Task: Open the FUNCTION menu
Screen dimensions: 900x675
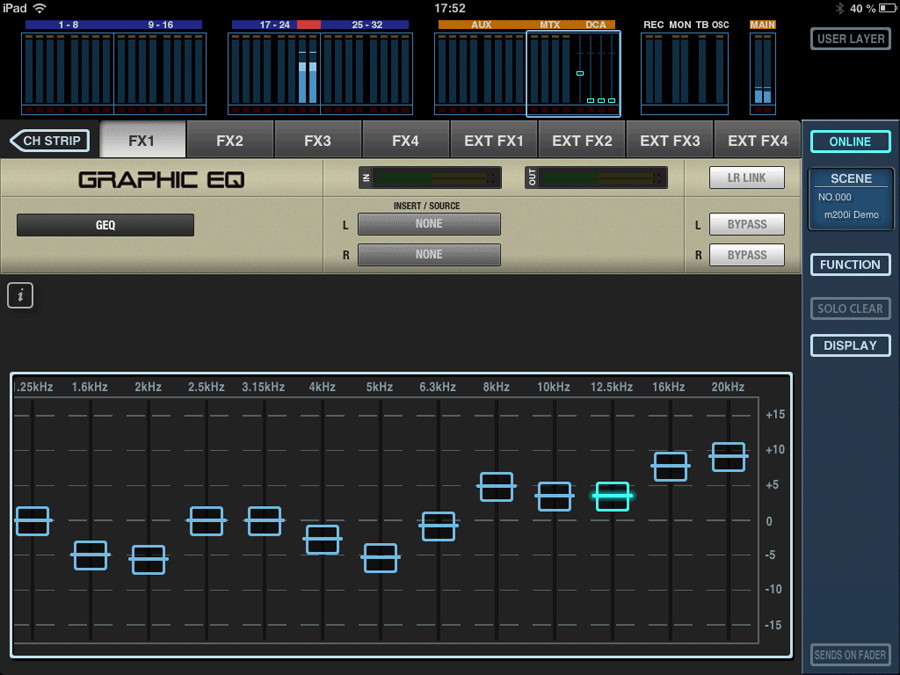Action: coord(850,265)
